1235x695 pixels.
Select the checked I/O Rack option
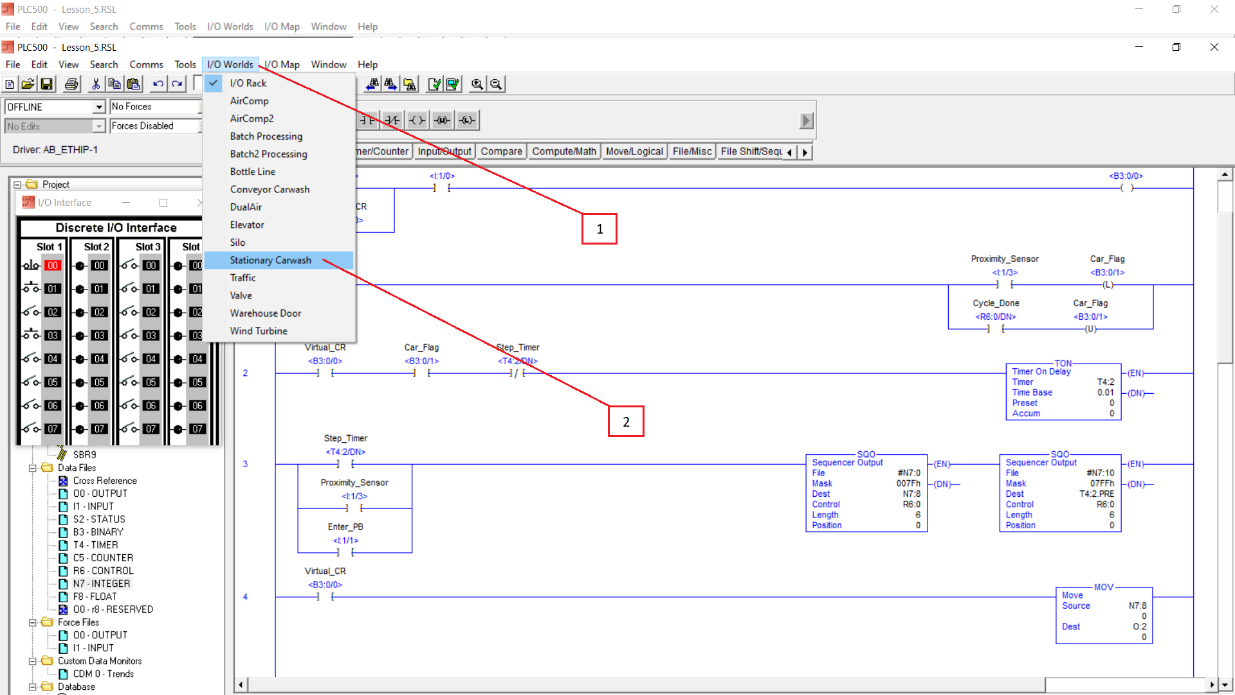tap(248, 83)
